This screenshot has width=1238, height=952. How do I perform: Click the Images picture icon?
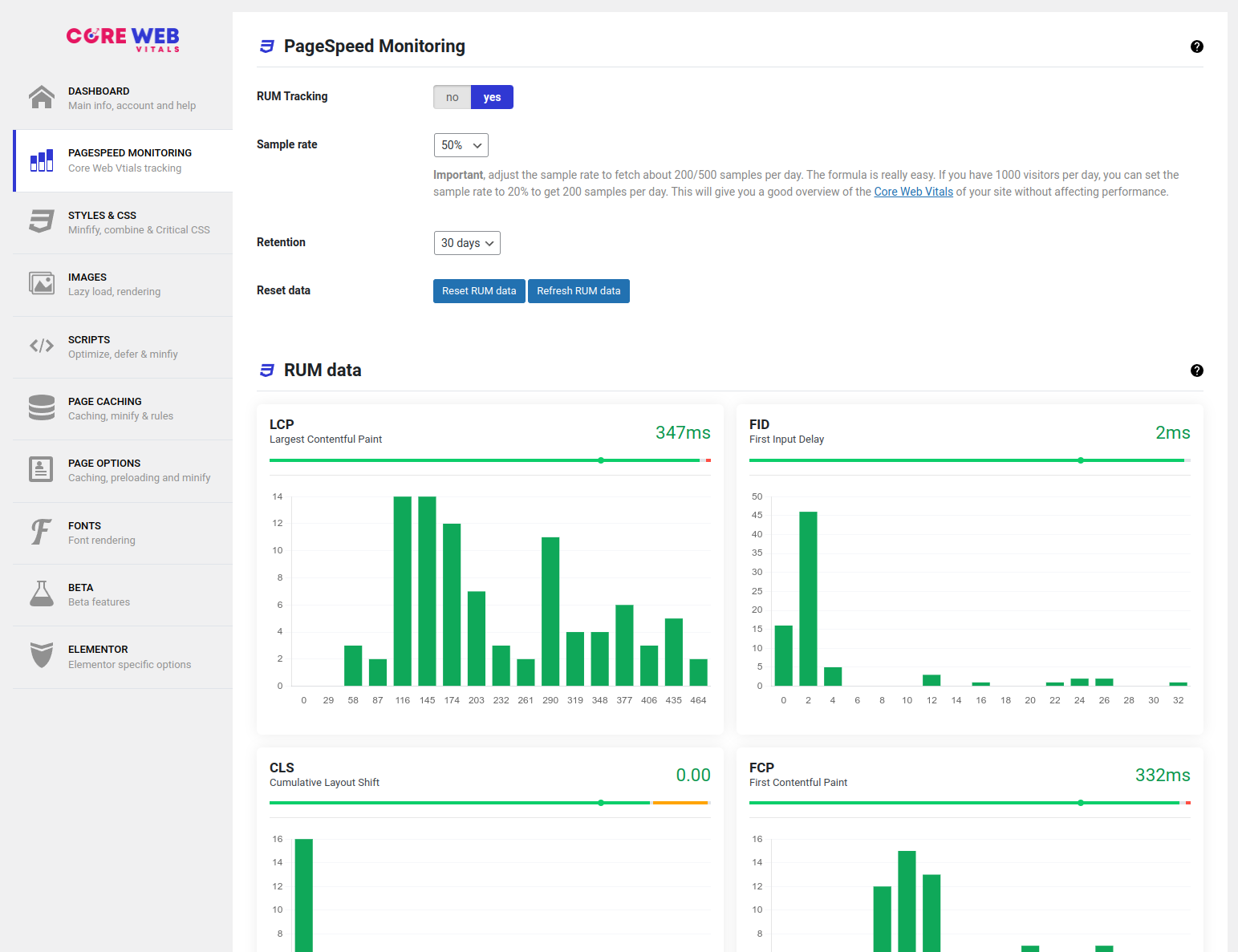[x=42, y=283]
